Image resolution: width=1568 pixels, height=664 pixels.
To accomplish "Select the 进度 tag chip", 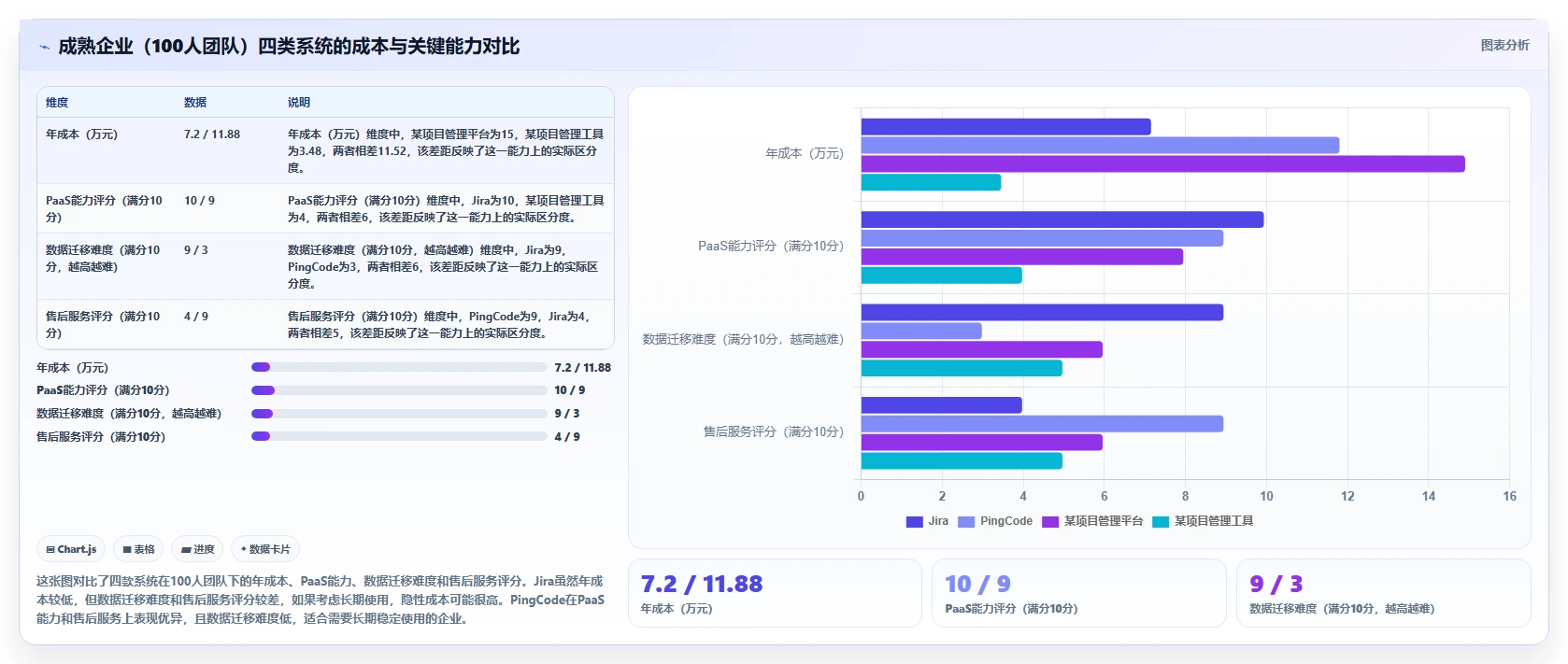I will coord(197,549).
